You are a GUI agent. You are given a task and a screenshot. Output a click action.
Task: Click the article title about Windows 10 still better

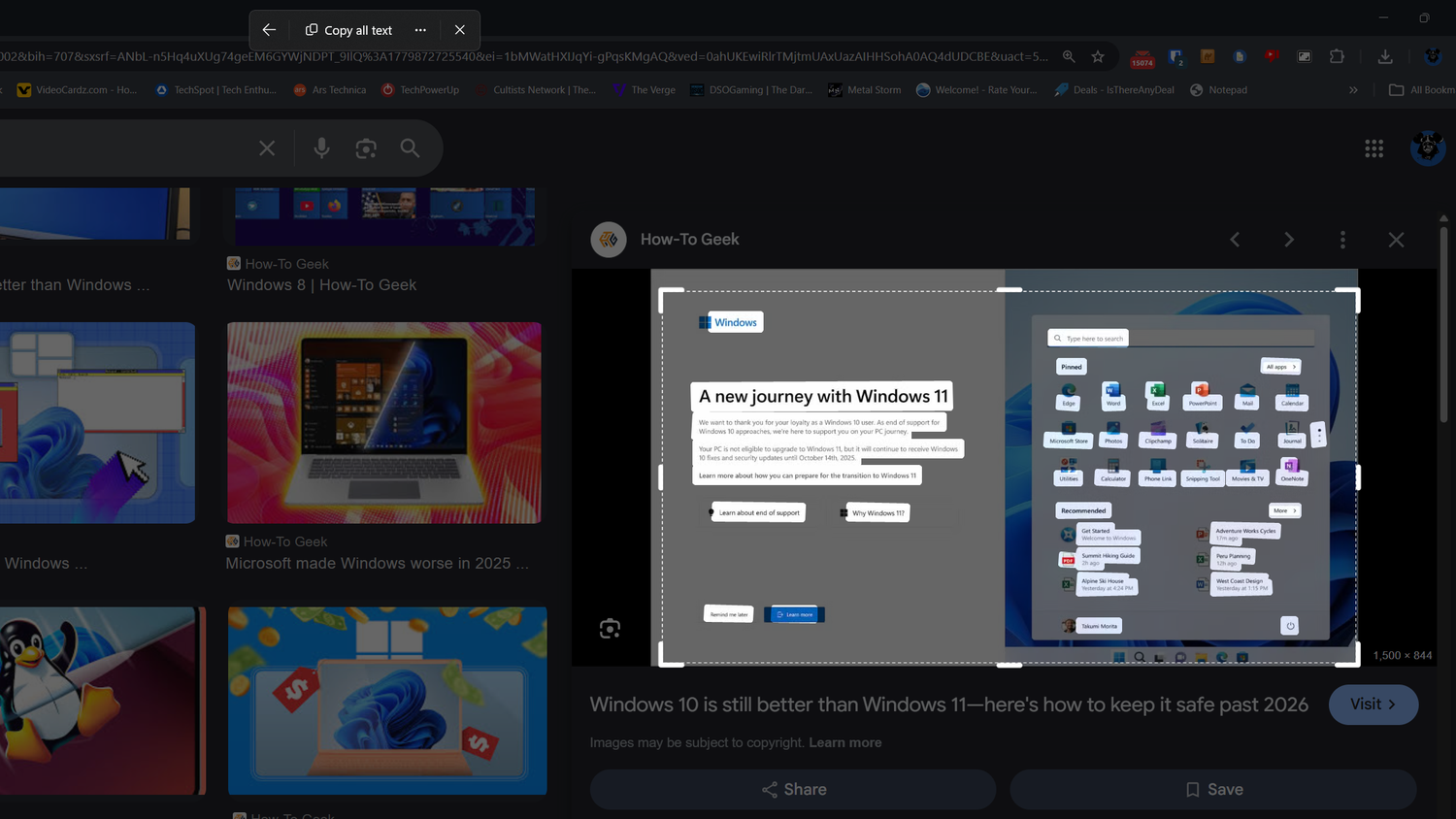(x=948, y=704)
